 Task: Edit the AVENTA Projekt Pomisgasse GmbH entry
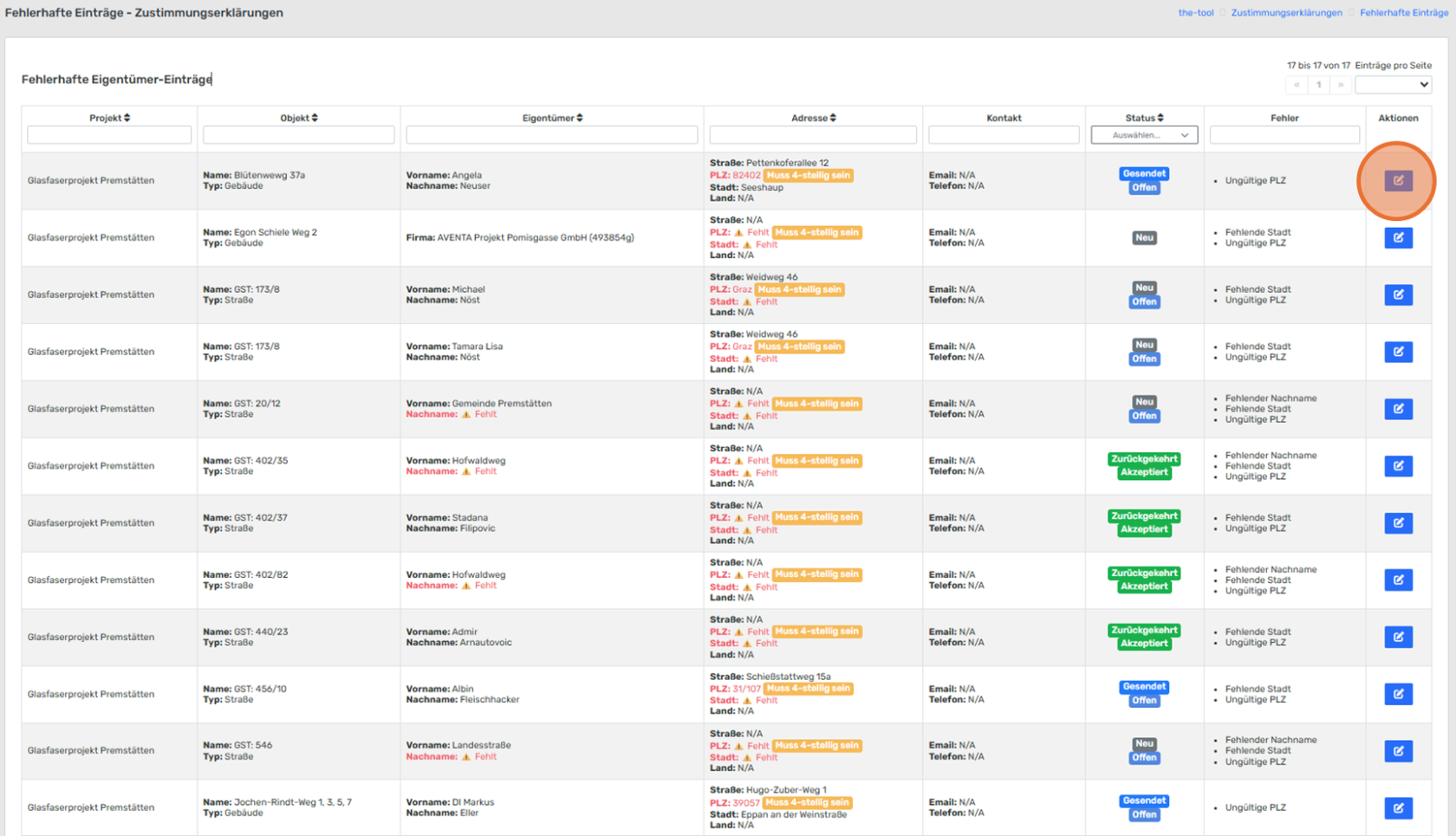pos(1397,238)
